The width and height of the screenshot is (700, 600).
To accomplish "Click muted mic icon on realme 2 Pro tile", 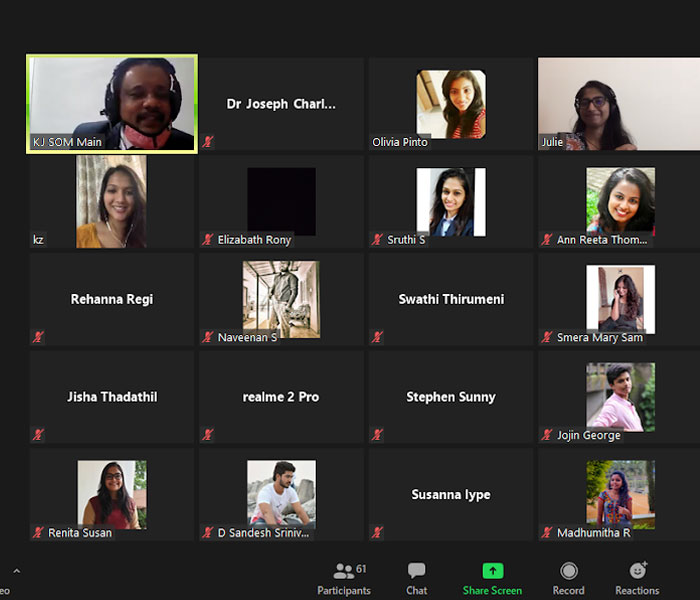I will tap(208, 434).
